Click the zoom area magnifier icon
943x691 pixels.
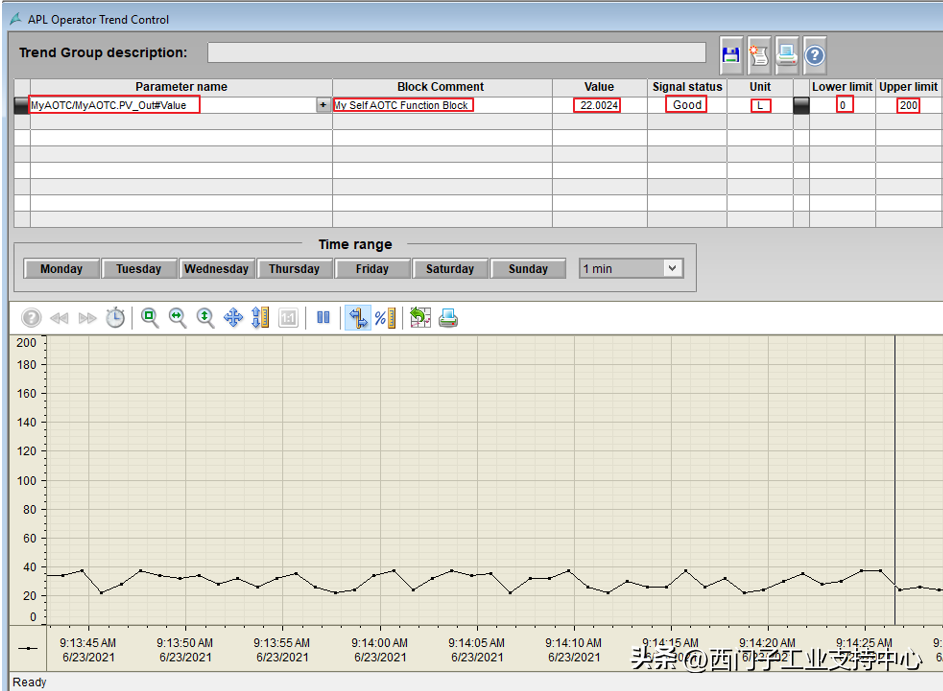click(150, 318)
